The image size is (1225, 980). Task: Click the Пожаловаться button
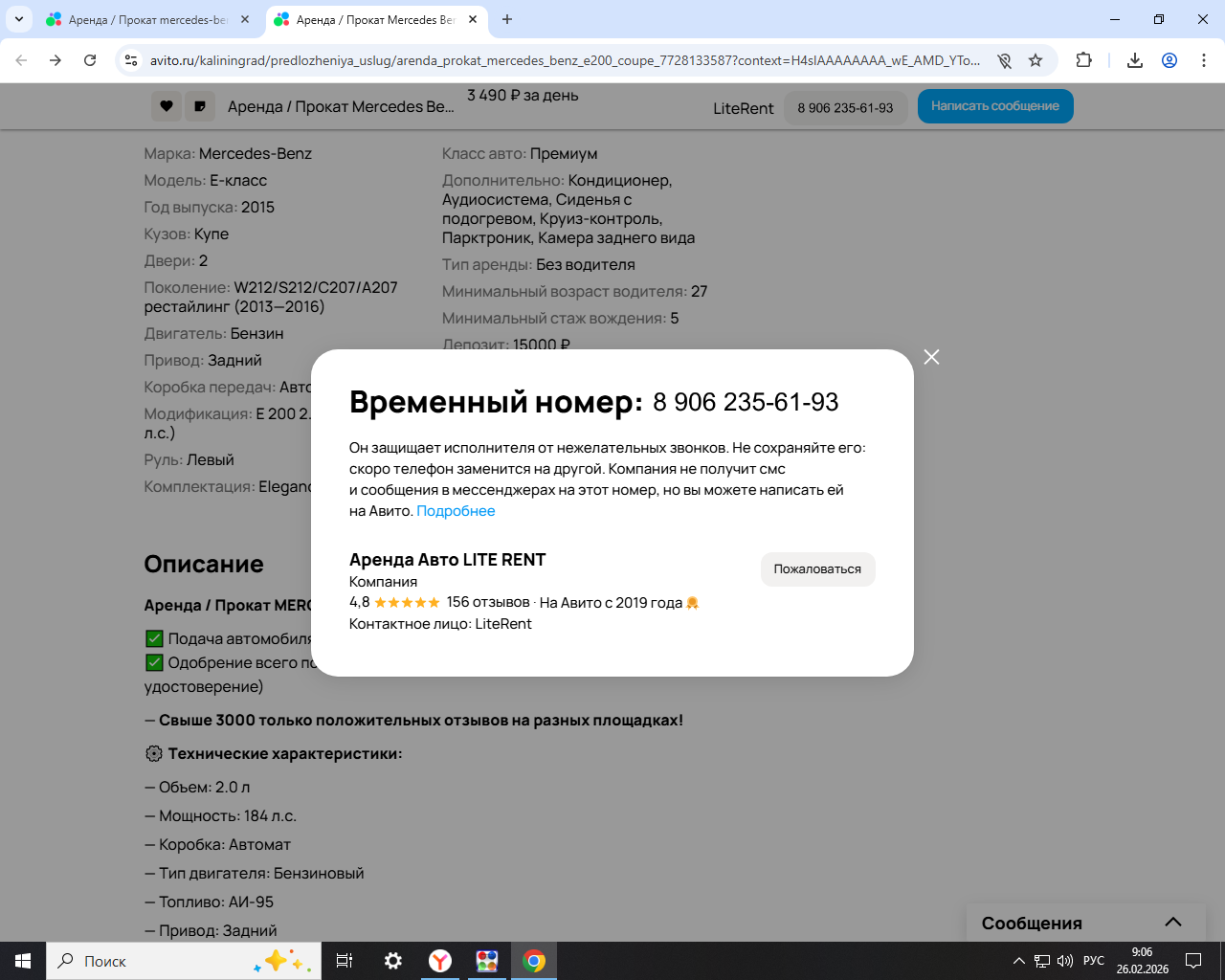[817, 568]
